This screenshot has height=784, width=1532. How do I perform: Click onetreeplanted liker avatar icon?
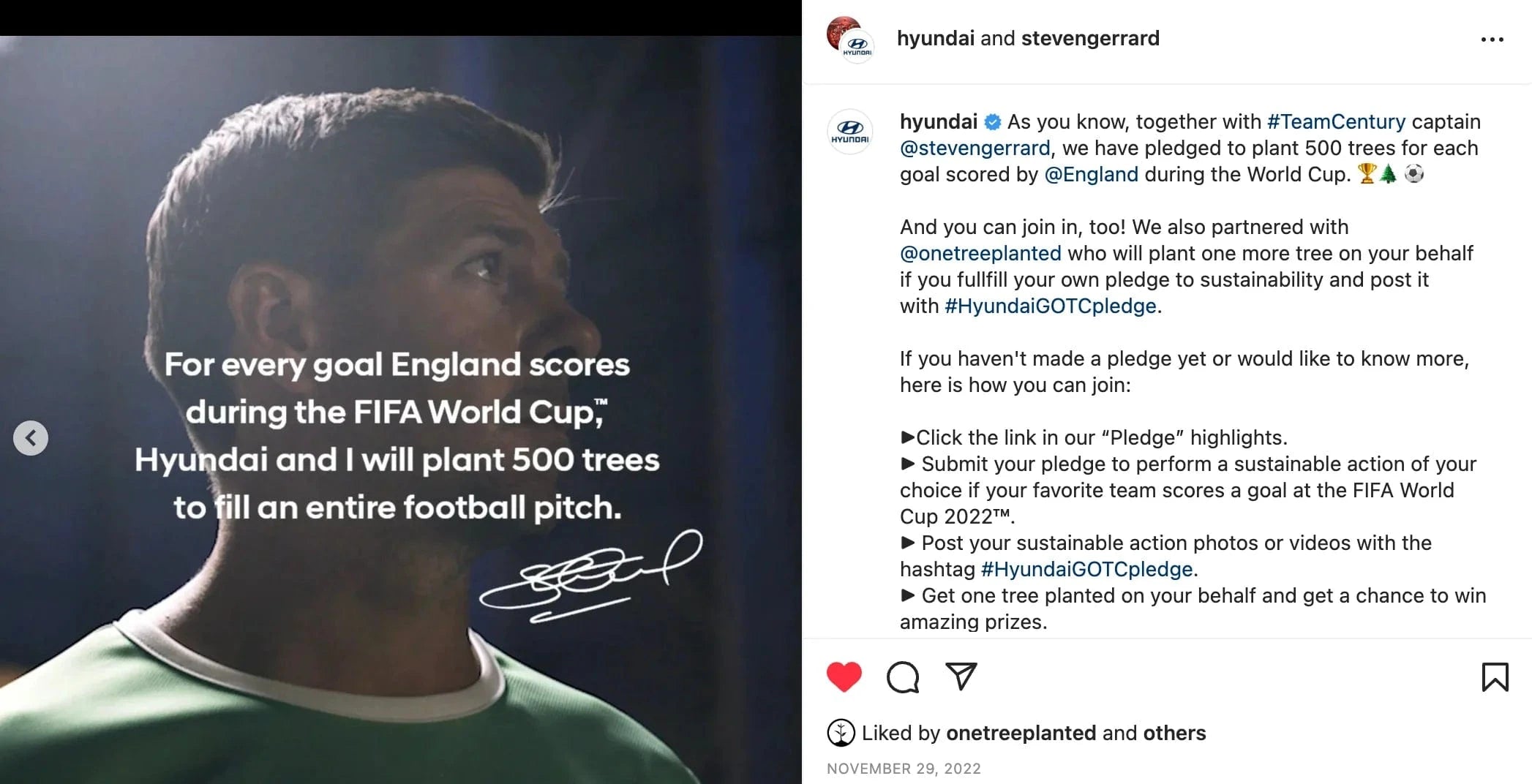coord(841,733)
